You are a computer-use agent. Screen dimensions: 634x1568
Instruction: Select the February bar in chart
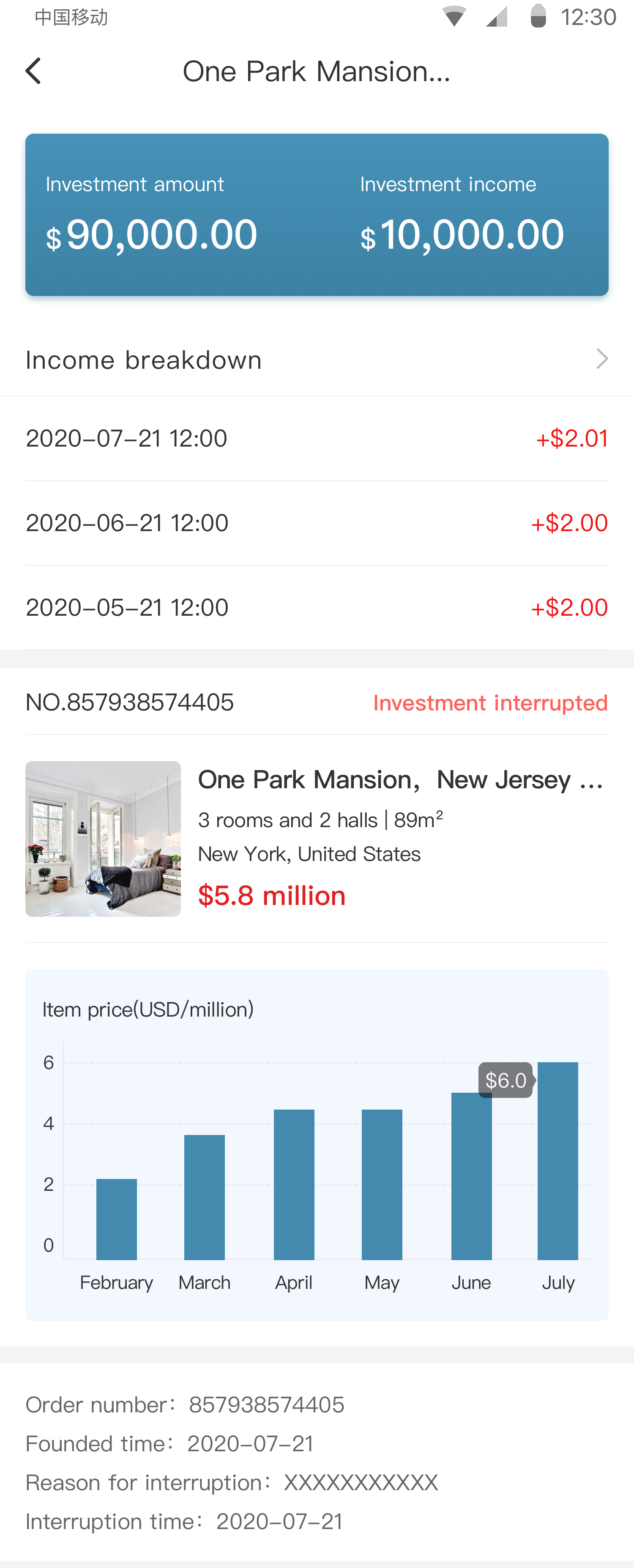(x=116, y=1219)
